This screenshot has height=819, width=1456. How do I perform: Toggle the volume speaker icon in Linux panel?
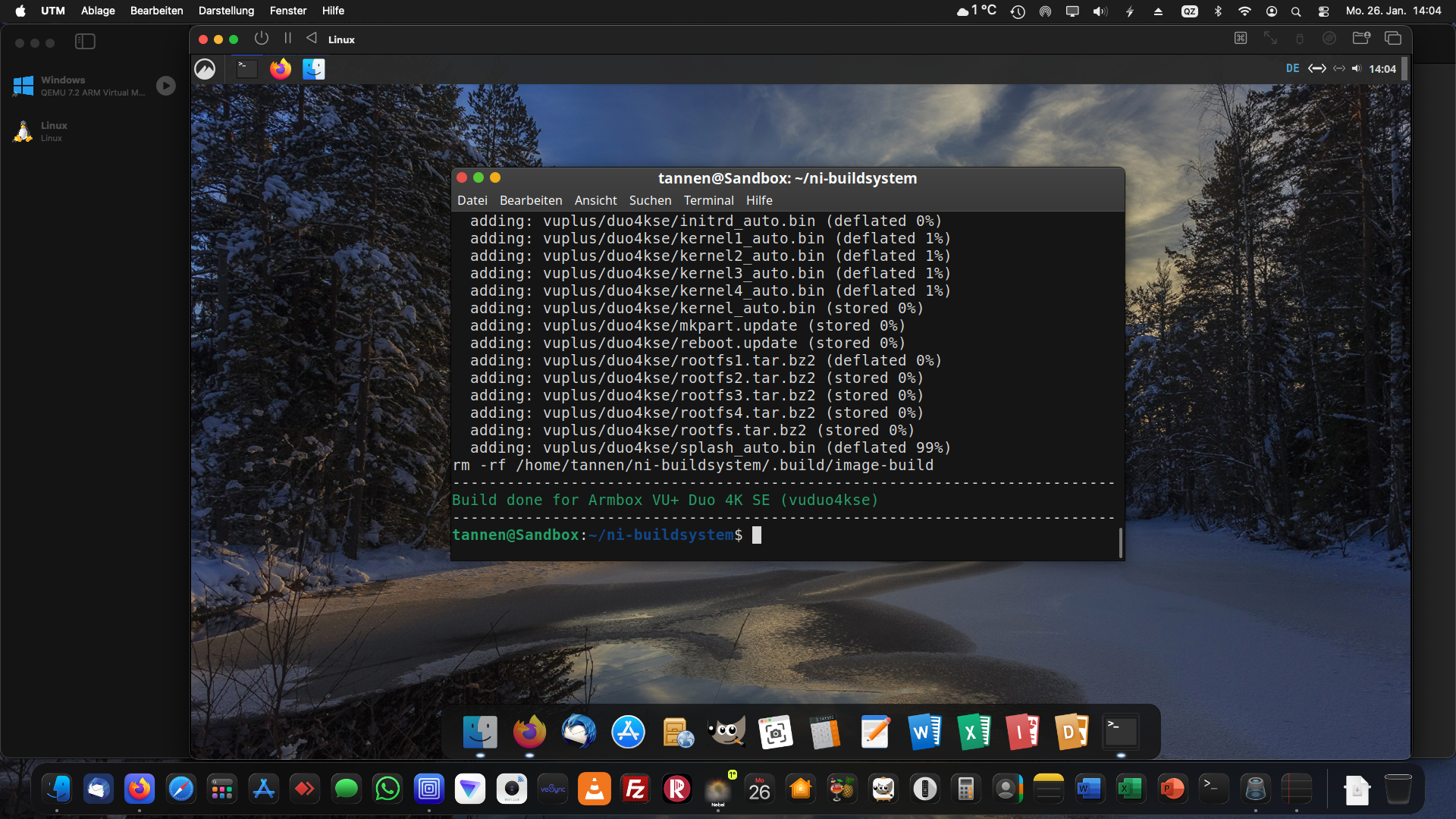pyautogui.click(x=1357, y=68)
